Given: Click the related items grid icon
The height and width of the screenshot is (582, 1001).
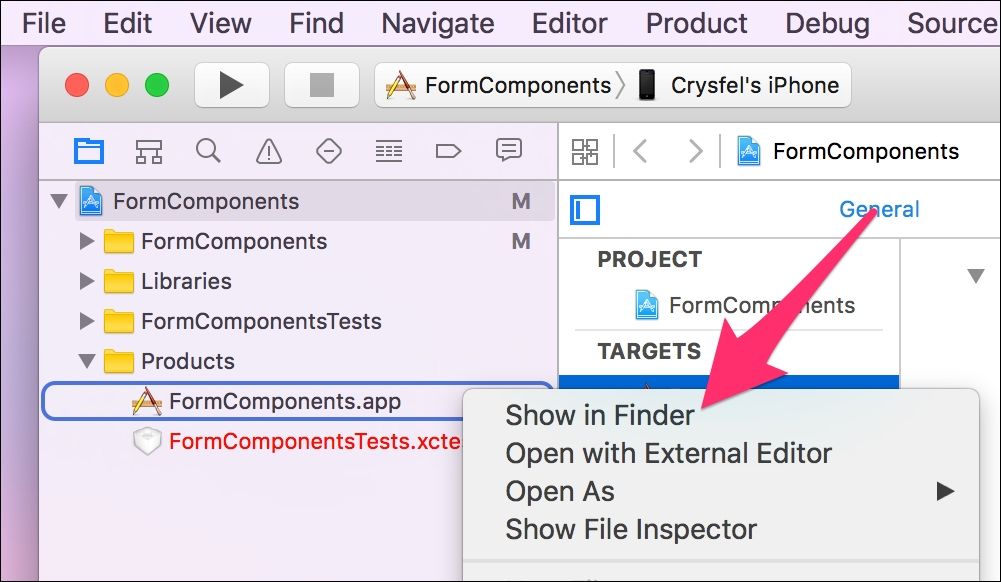Looking at the screenshot, I should [x=585, y=152].
